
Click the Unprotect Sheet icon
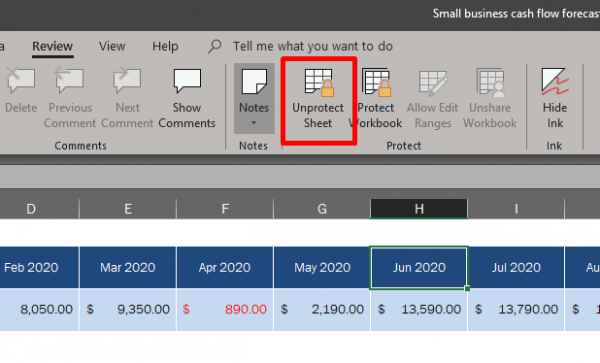(x=318, y=99)
